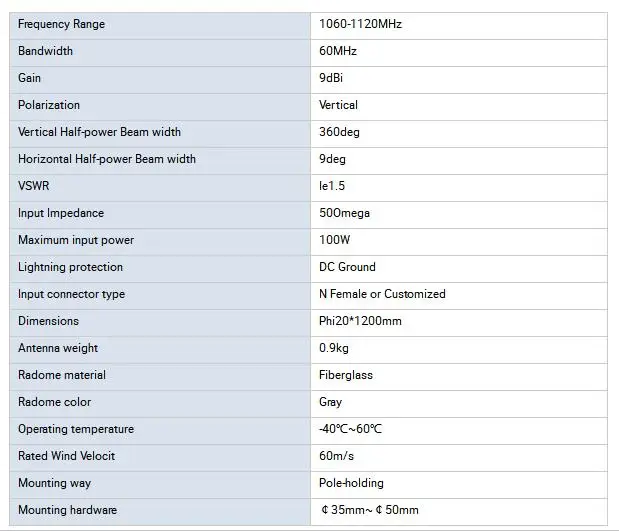
Task: Select the le1.5 value cell
Action: tap(333, 186)
